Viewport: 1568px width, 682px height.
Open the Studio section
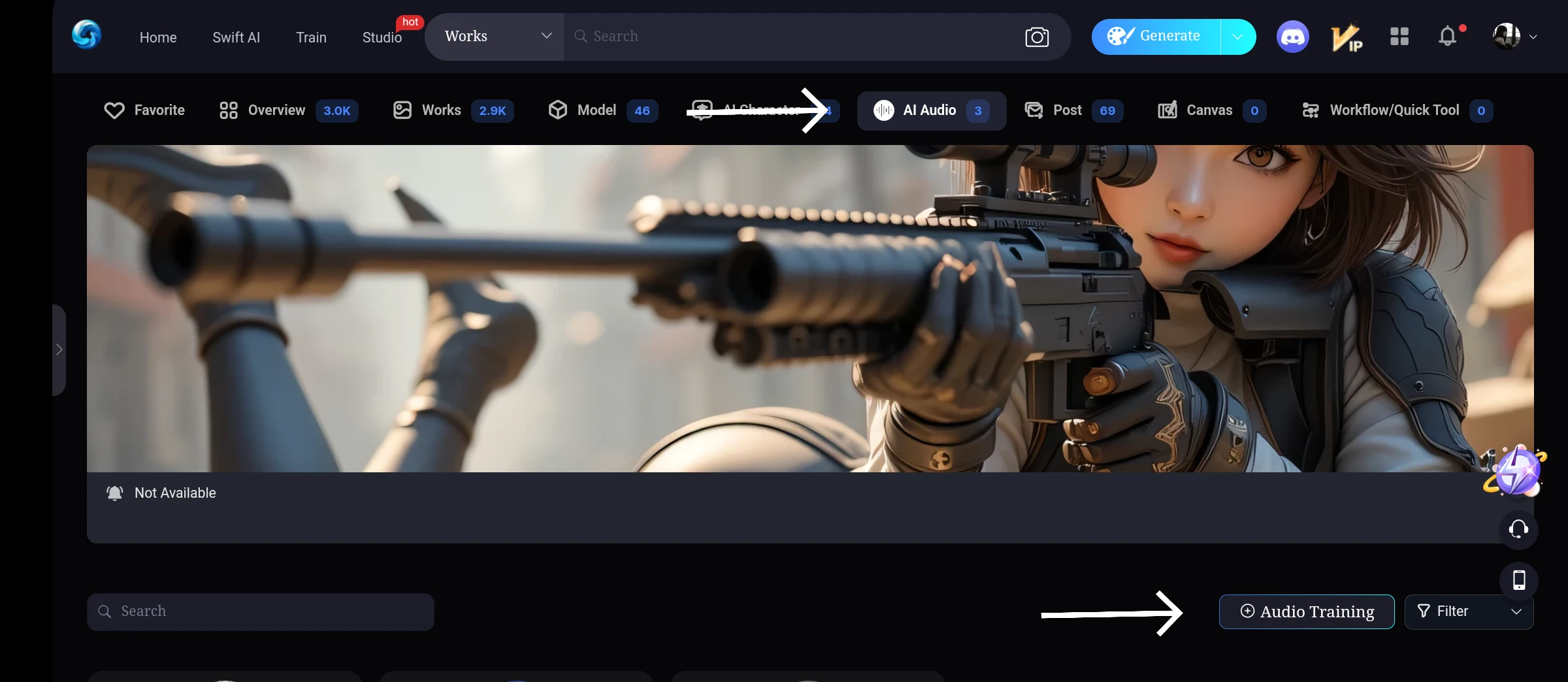click(x=382, y=37)
